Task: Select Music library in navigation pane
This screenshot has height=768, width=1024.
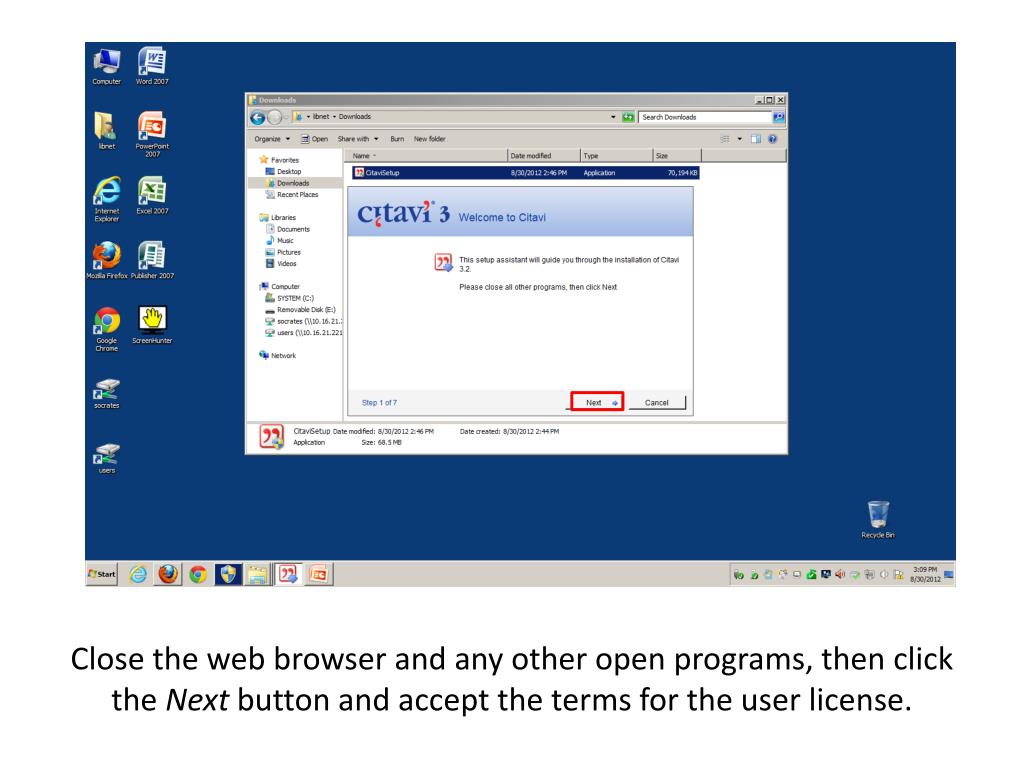Action: click(x=280, y=241)
